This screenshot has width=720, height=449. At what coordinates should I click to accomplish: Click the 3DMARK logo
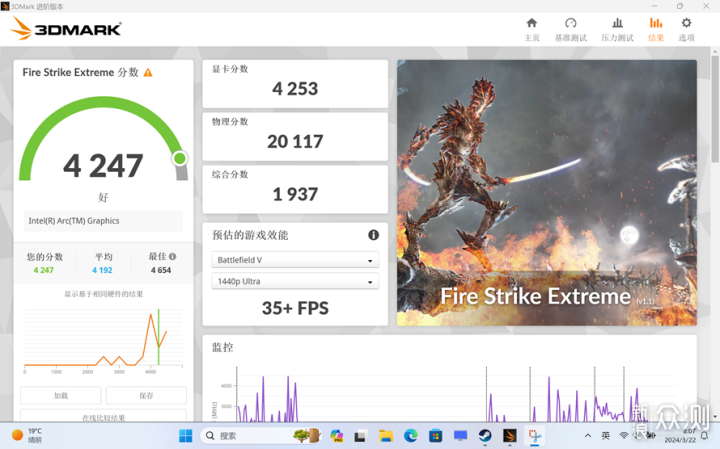pos(66,28)
